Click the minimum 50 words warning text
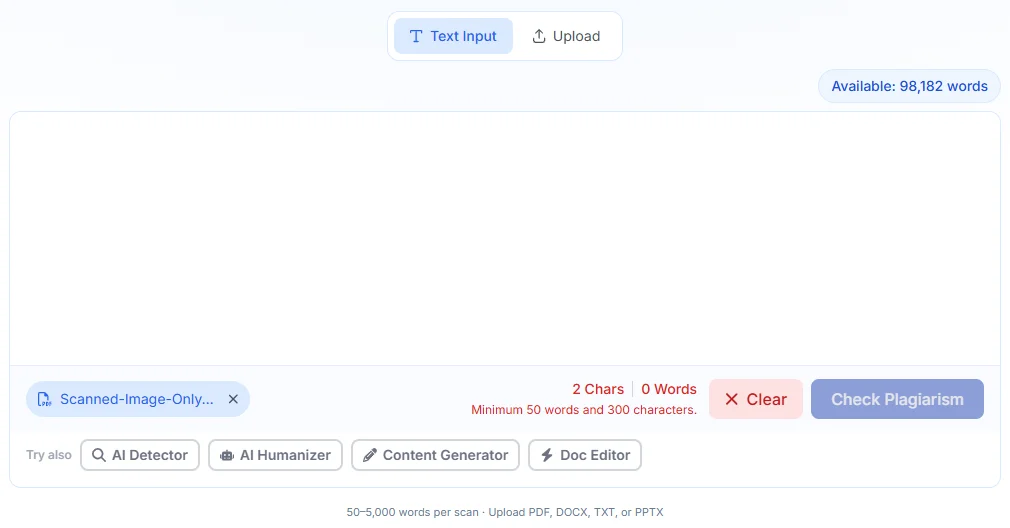The width and height of the screenshot is (1010, 528). (584, 410)
